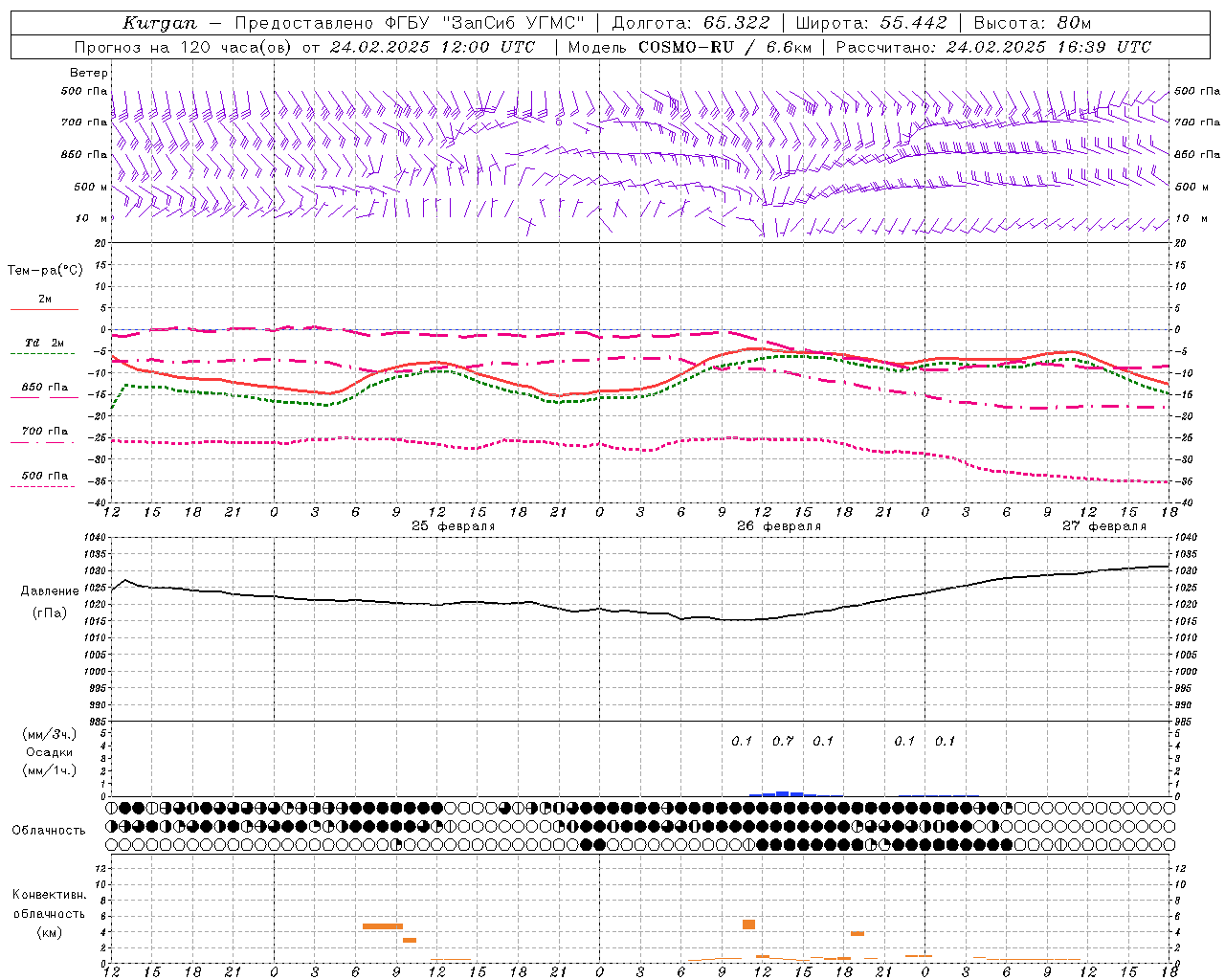Screen dimensions: 1225x980
Task: Select the Широта: 55.442 header value
Action: tap(872, 23)
